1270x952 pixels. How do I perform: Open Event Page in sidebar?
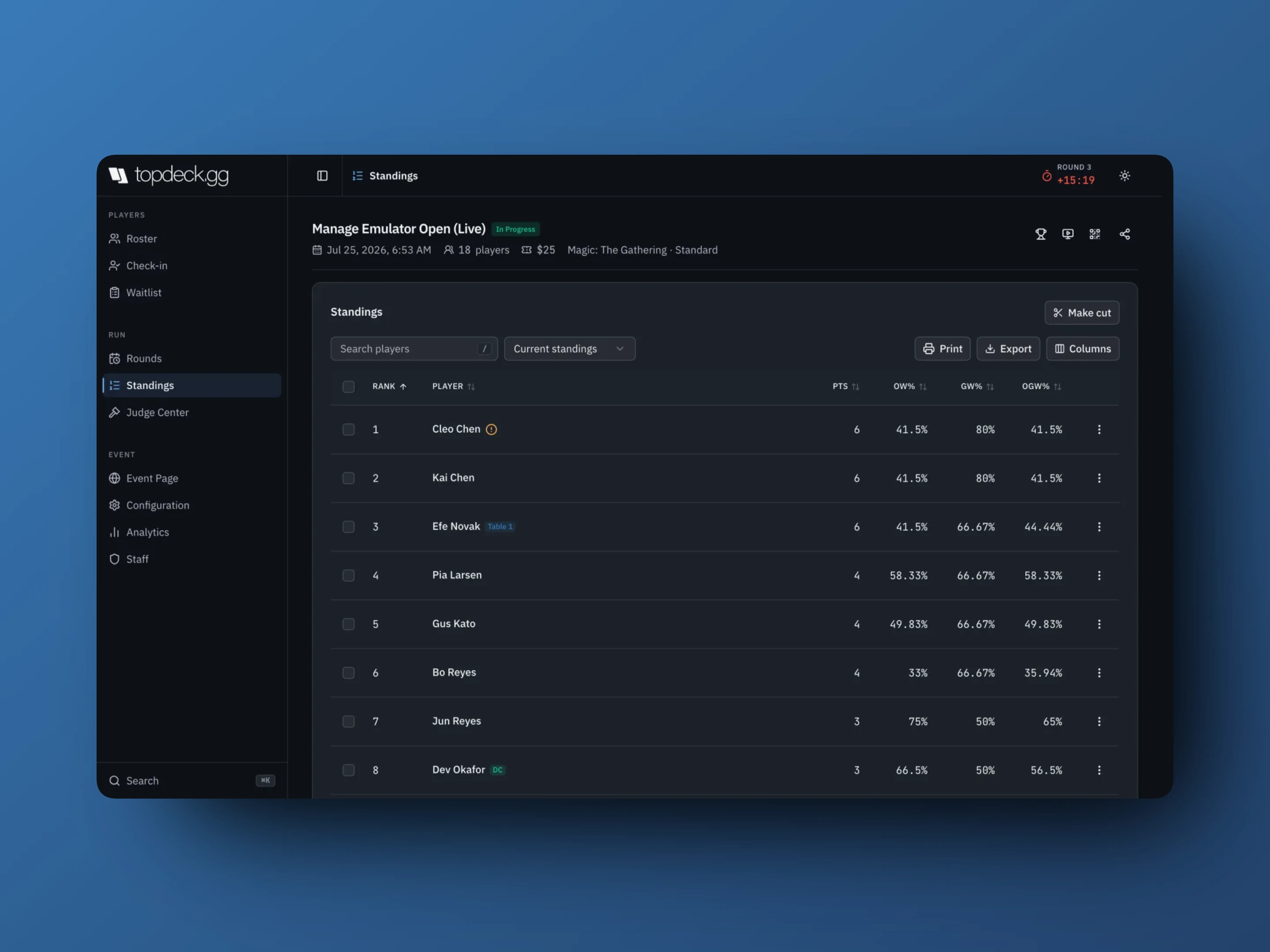192,479
